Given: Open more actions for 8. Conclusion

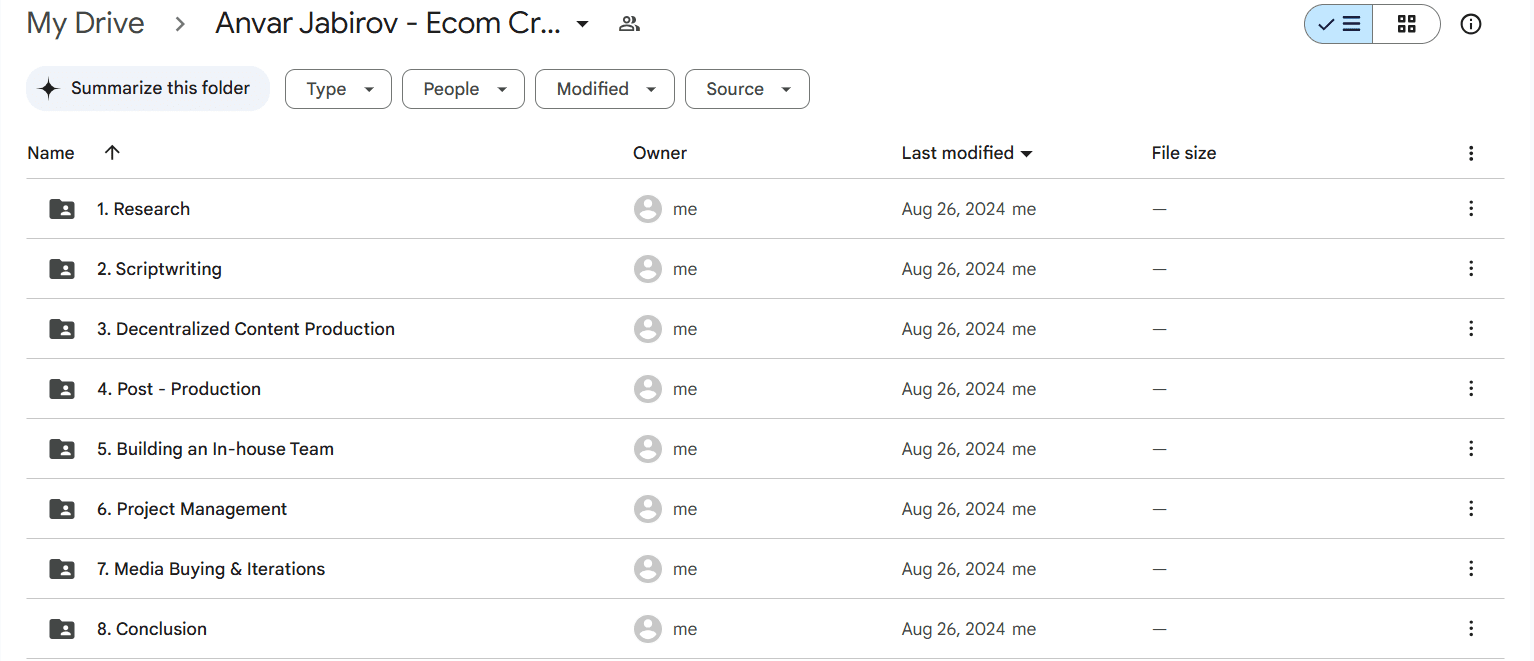Looking at the screenshot, I should tap(1471, 629).
